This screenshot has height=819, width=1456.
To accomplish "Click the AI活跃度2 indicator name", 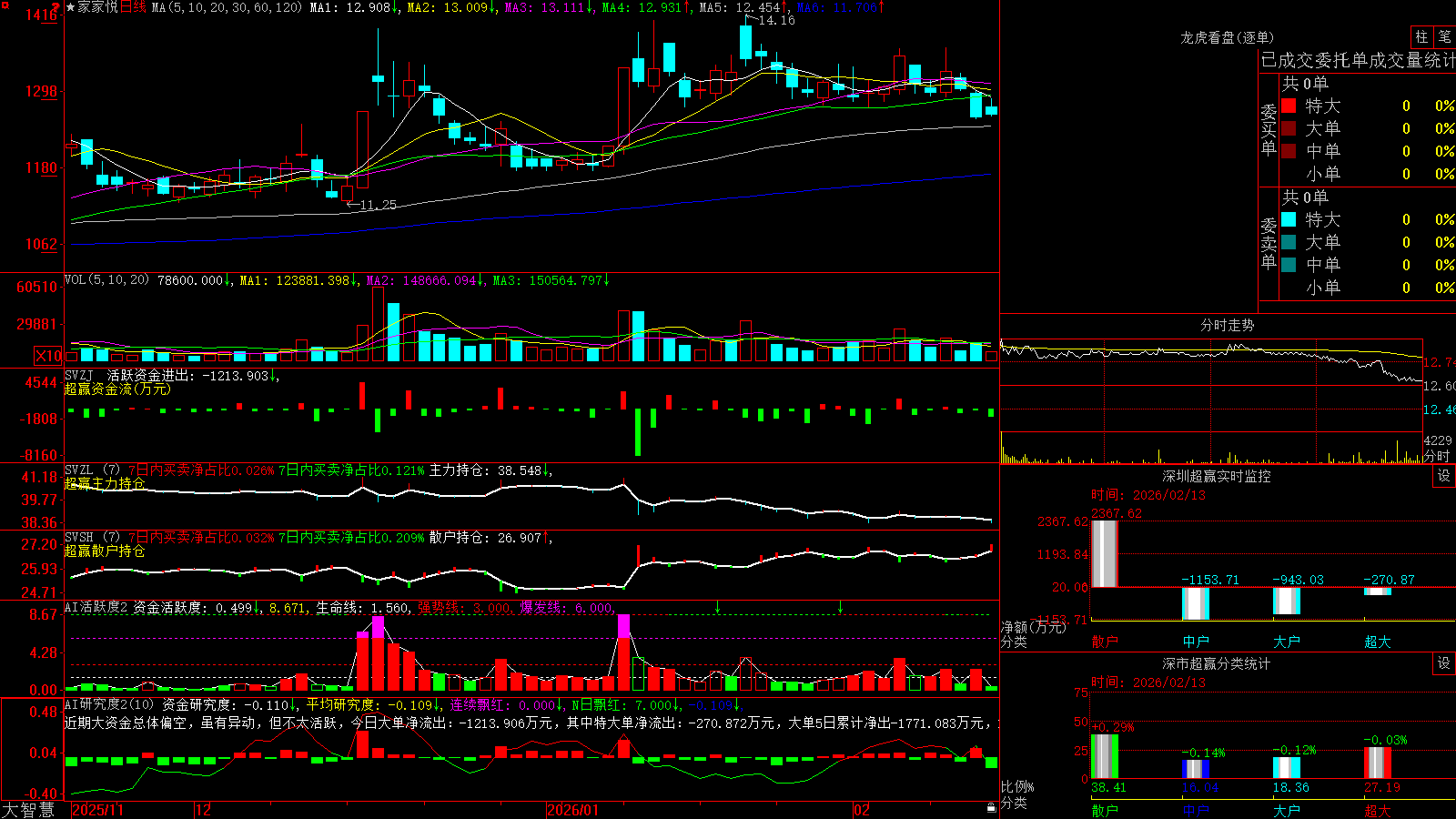I will [x=96, y=607].
